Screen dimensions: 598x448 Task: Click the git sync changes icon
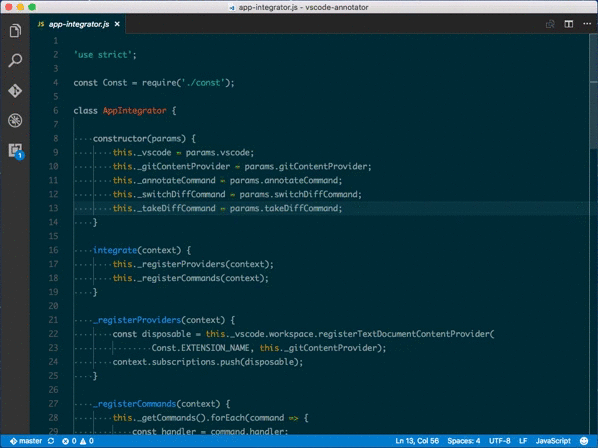coord(51,441)
